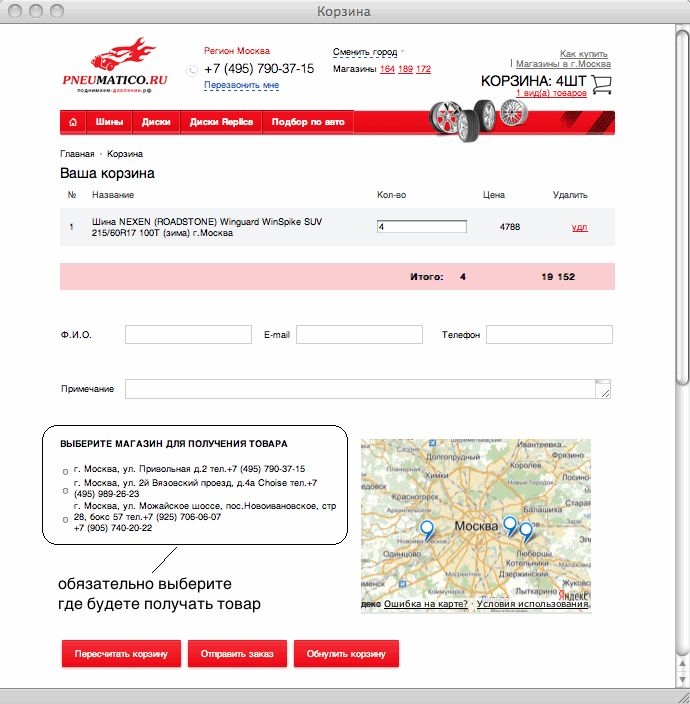Open Условия использования map link
690x704 pixels.
tap(532, 604)
